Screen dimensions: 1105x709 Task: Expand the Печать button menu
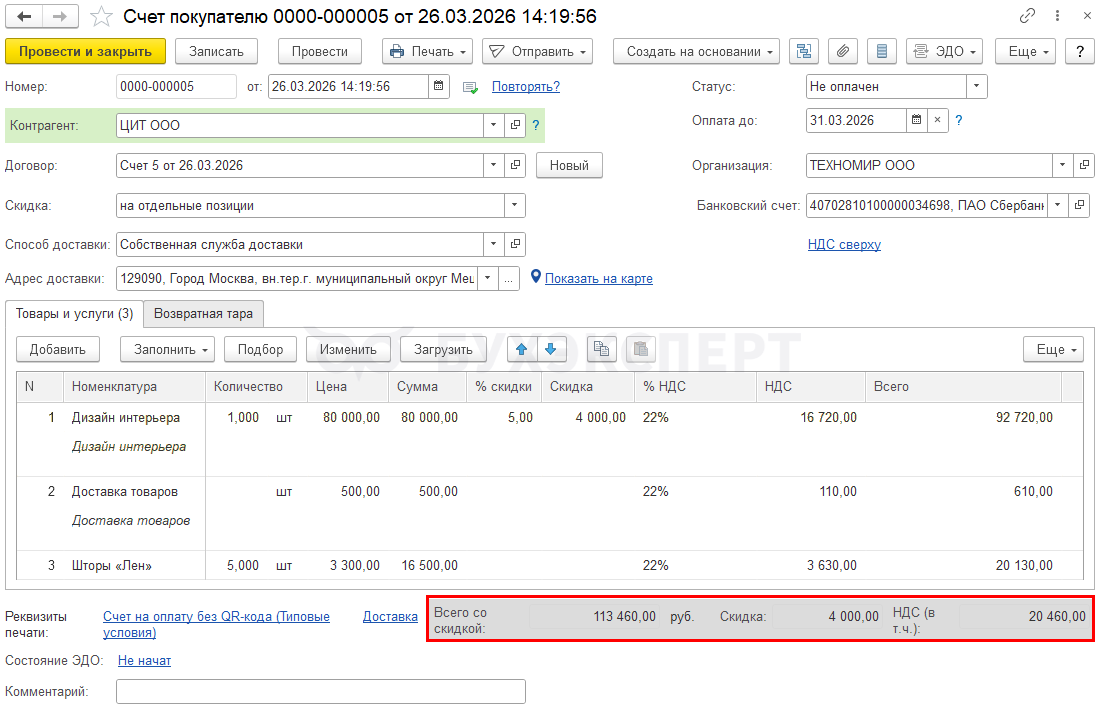click(427, 51)
